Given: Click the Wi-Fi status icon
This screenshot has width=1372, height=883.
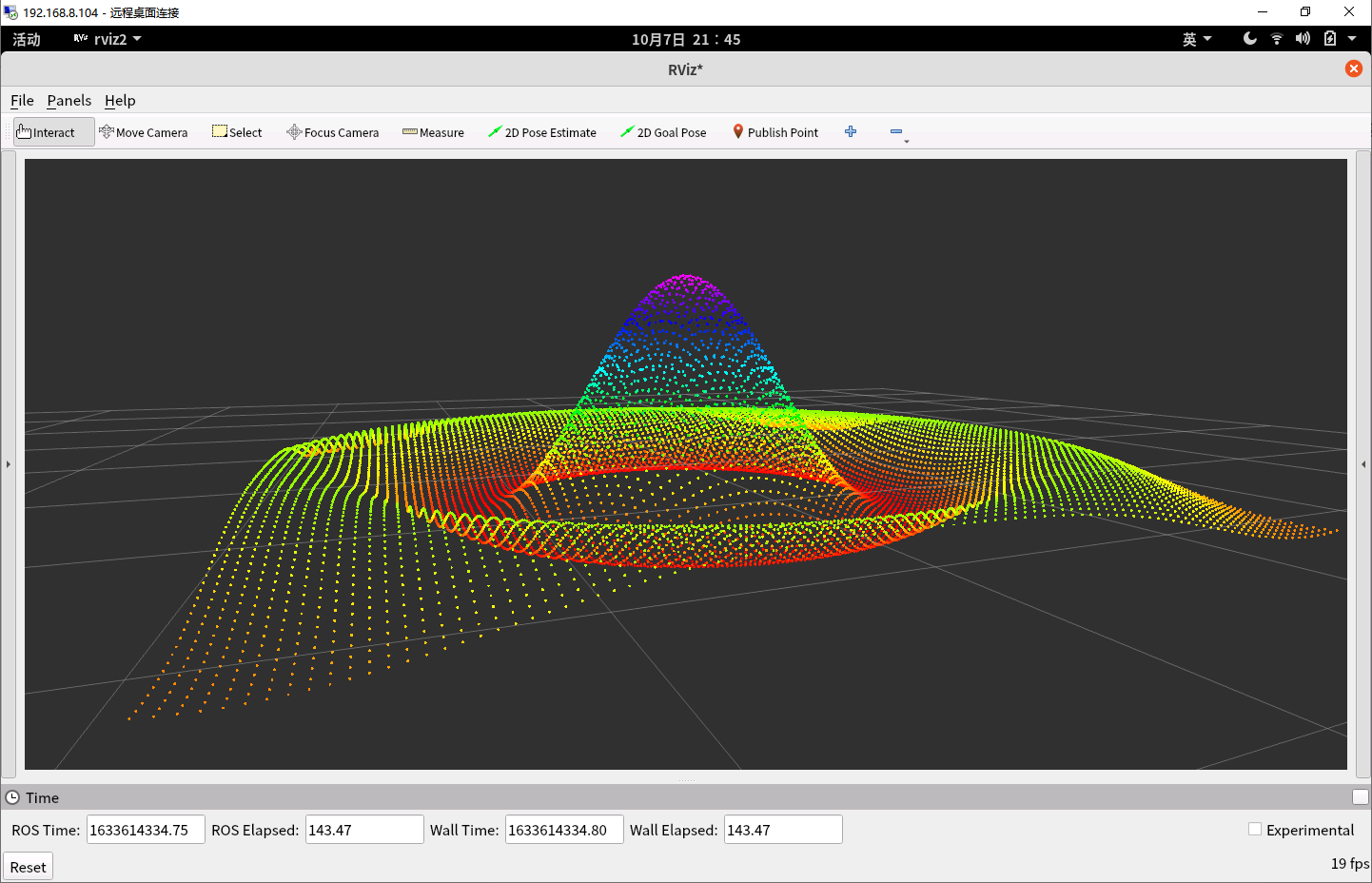Looking at the screenshot, I should (1277, 39).
